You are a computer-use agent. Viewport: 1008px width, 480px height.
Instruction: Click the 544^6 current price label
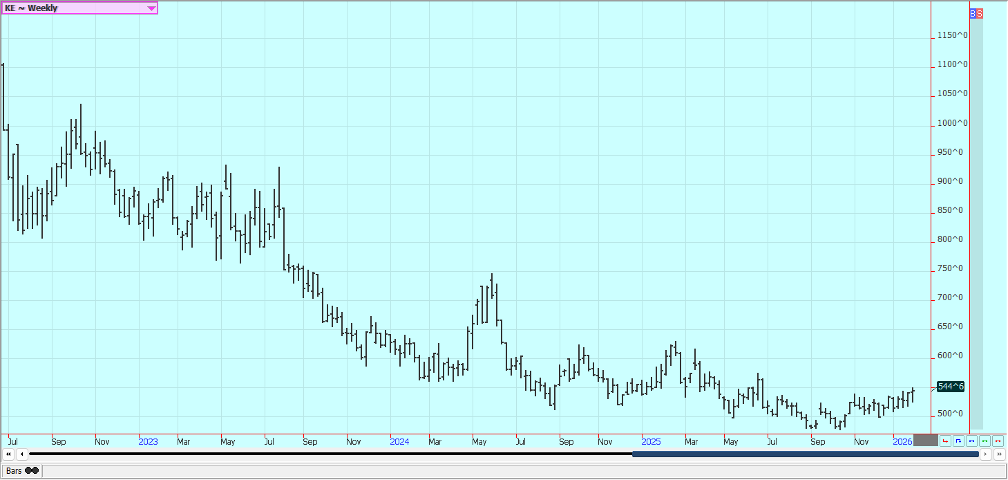[952, 387]
